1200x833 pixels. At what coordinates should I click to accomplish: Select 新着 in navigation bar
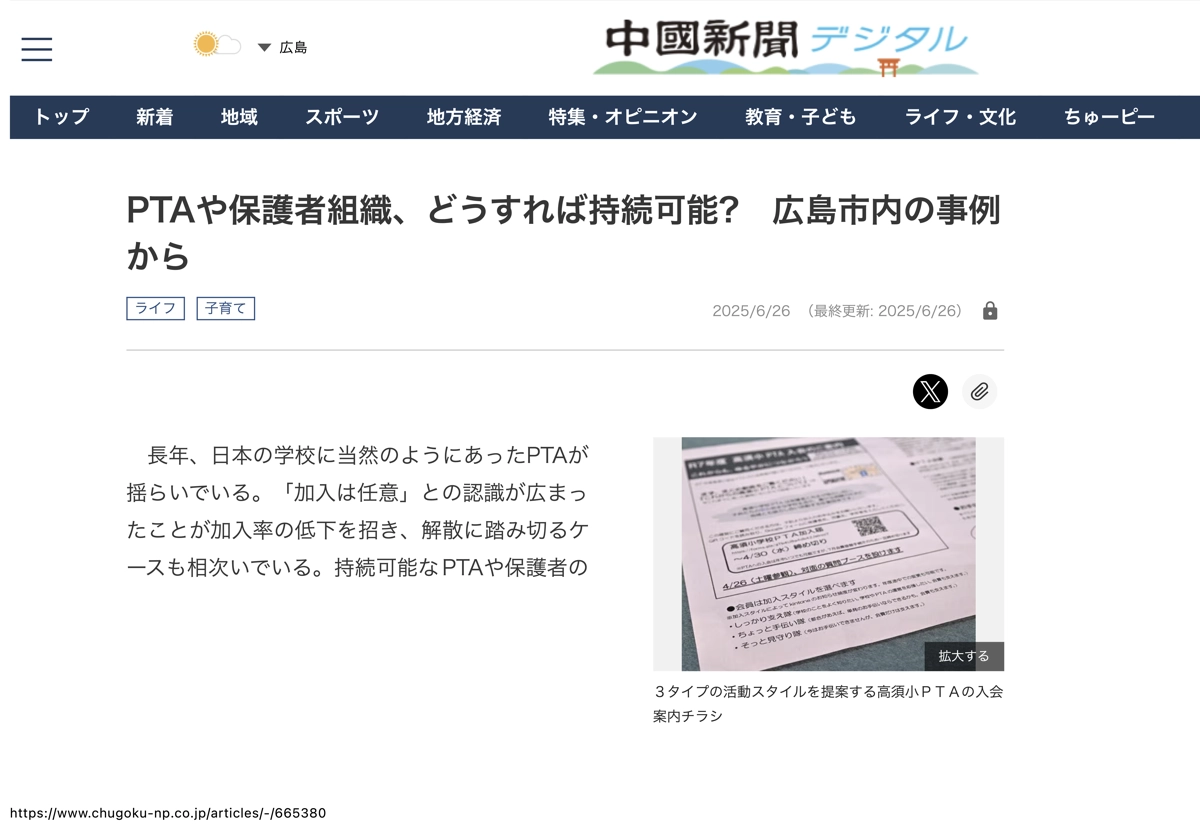155,117
